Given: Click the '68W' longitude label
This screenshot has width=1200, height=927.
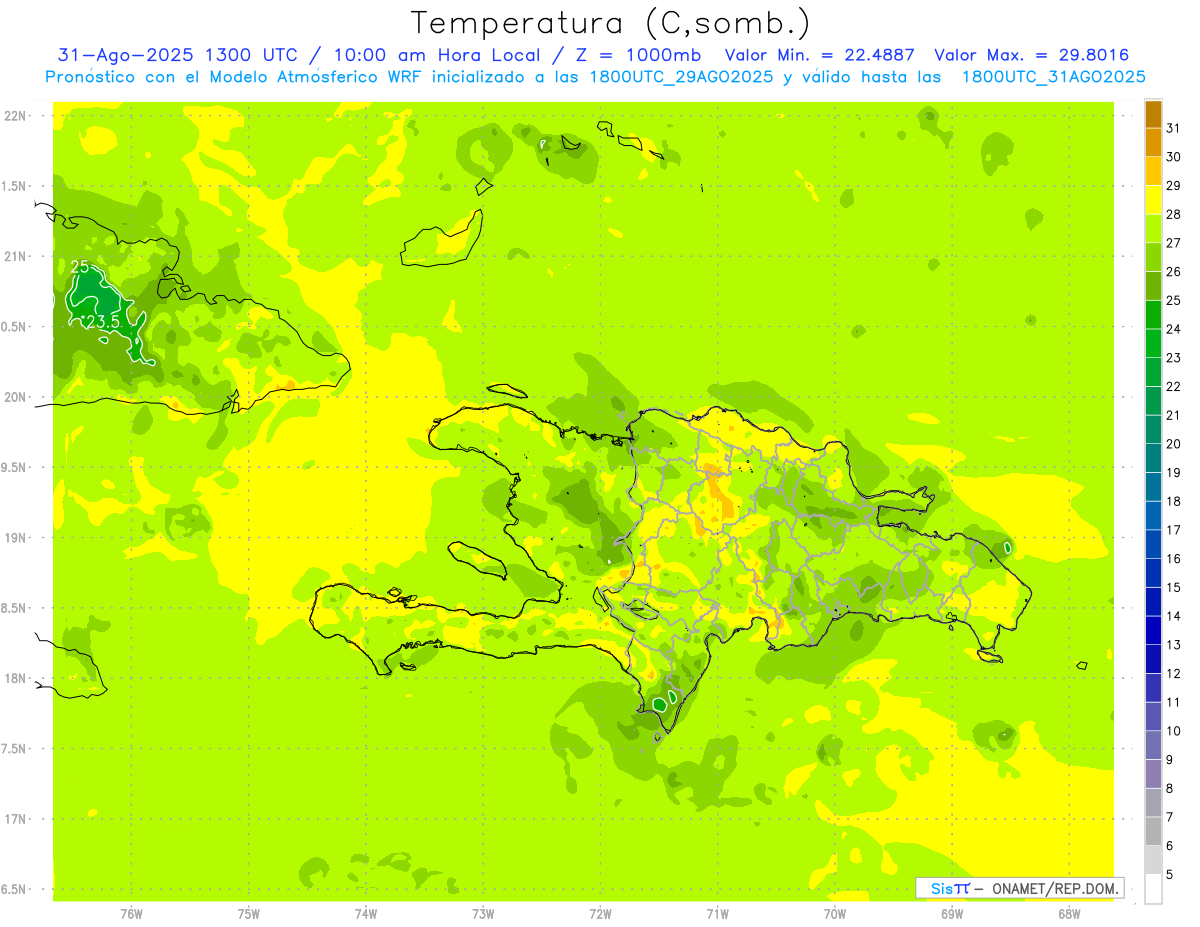Looking at the screenshot, I should coord(1069,913).
